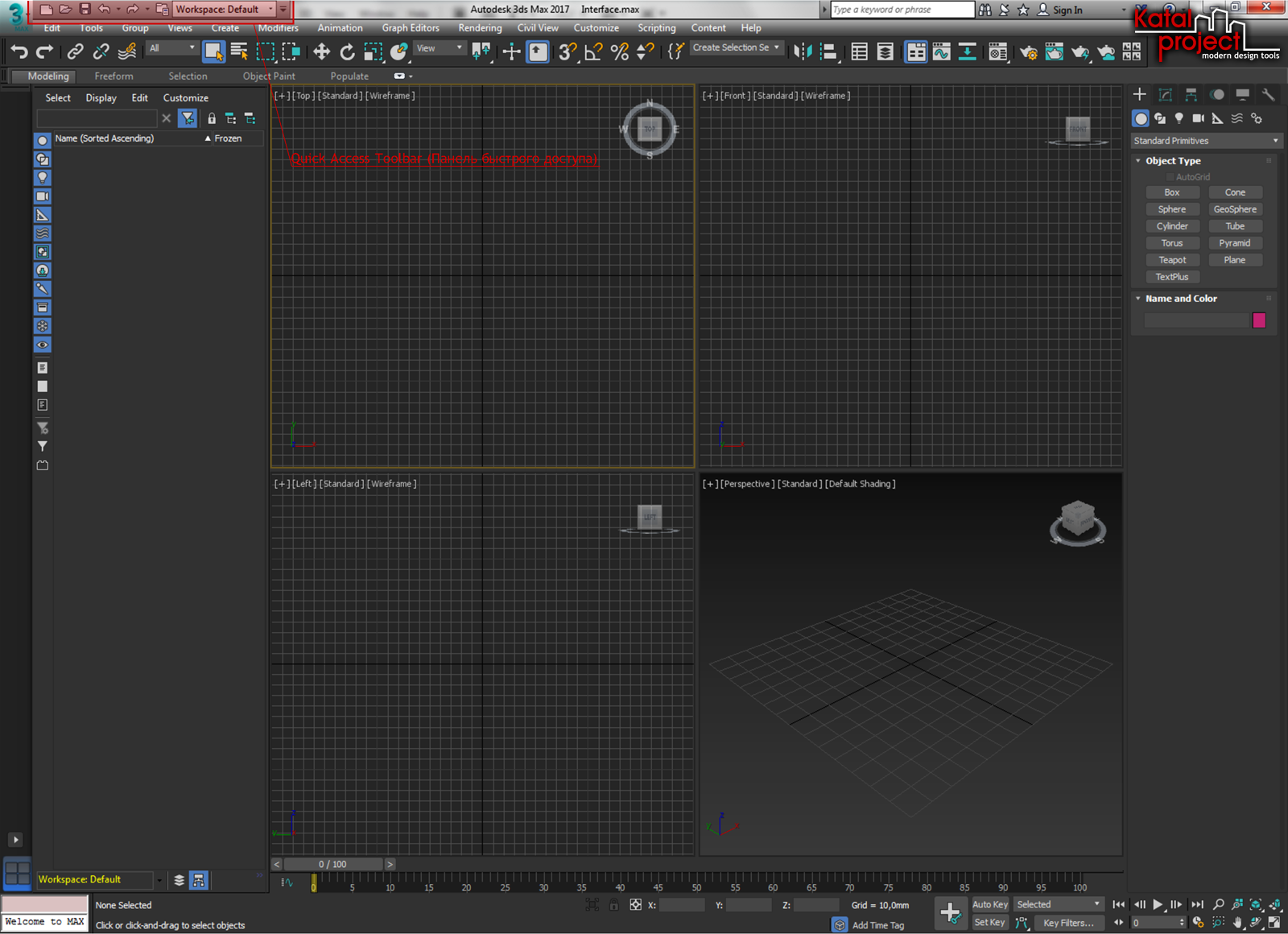Click the Mirror tool icon
Image resolution: width=1288 pixels, height=934 pixels.
803,52
